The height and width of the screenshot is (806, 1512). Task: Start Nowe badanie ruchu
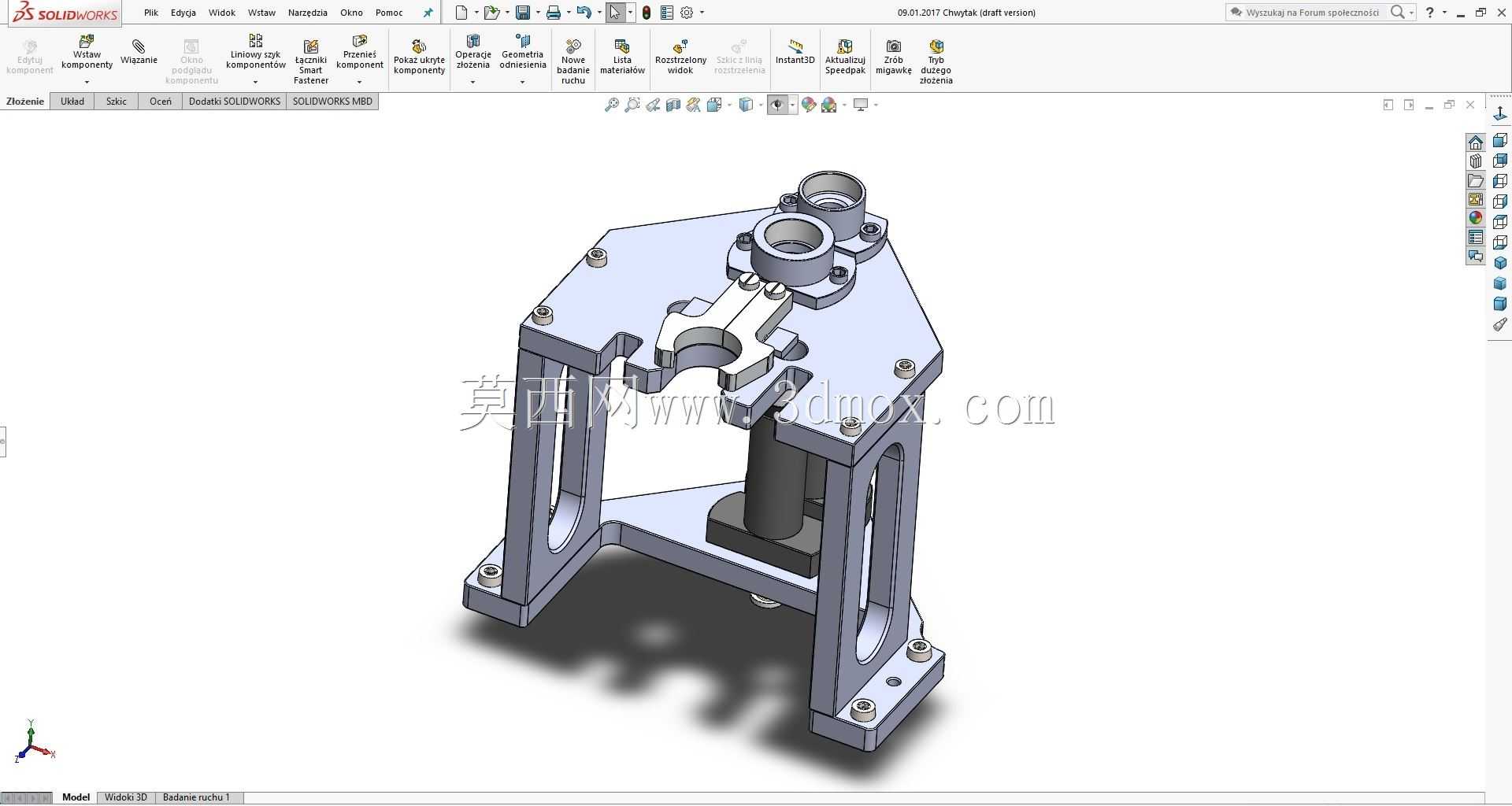click(573, 60)
